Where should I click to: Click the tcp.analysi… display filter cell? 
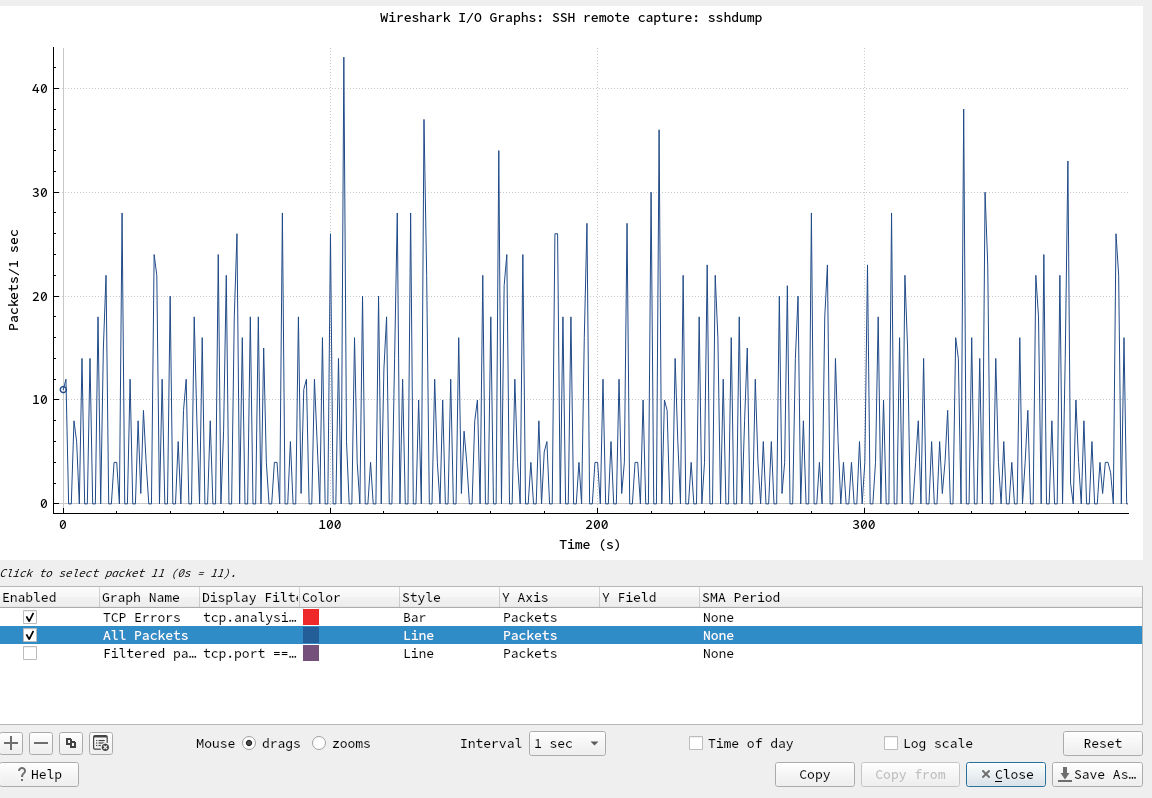point(249,617)
